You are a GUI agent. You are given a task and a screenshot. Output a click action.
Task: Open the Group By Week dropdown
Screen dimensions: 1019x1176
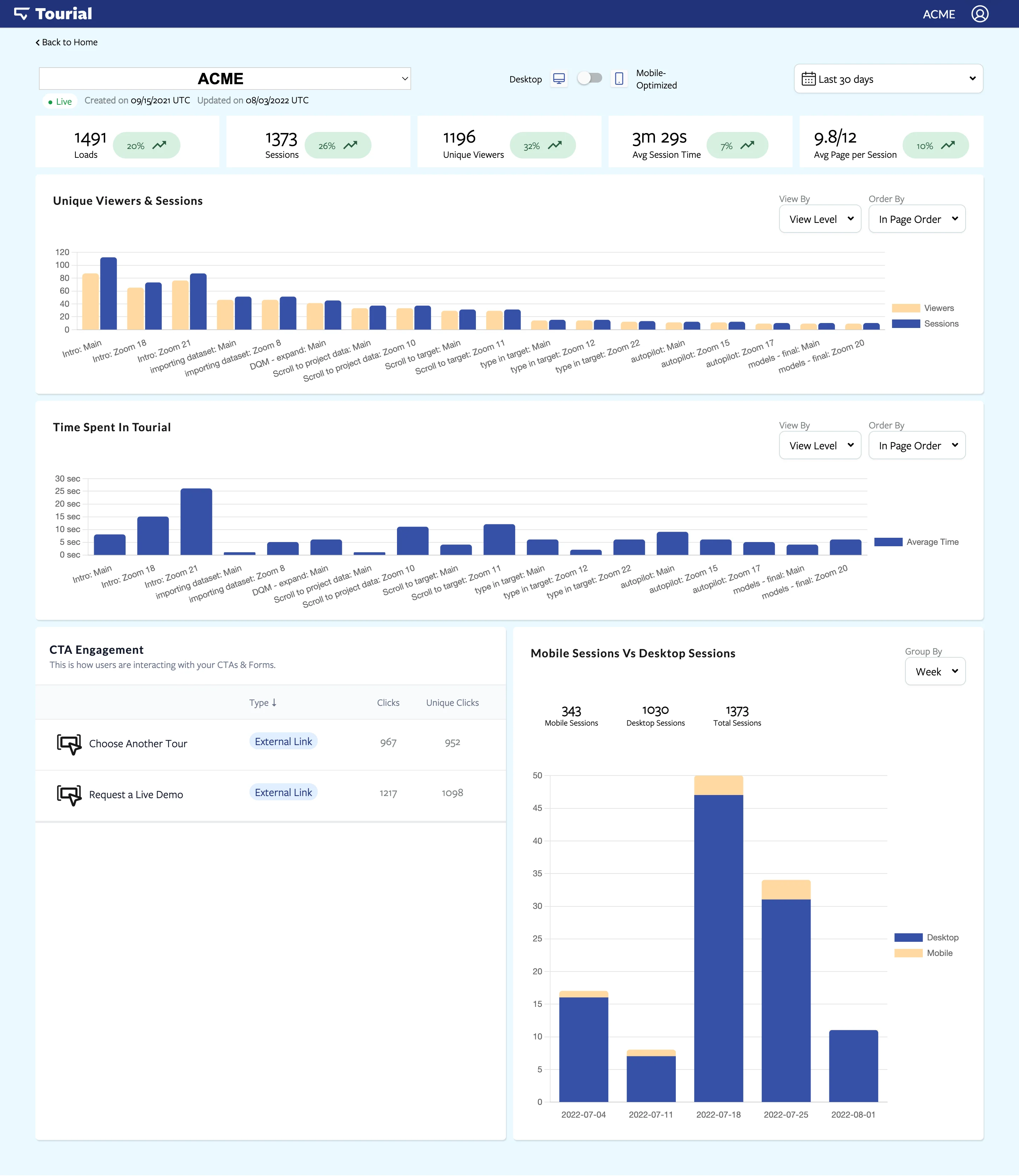935,671
